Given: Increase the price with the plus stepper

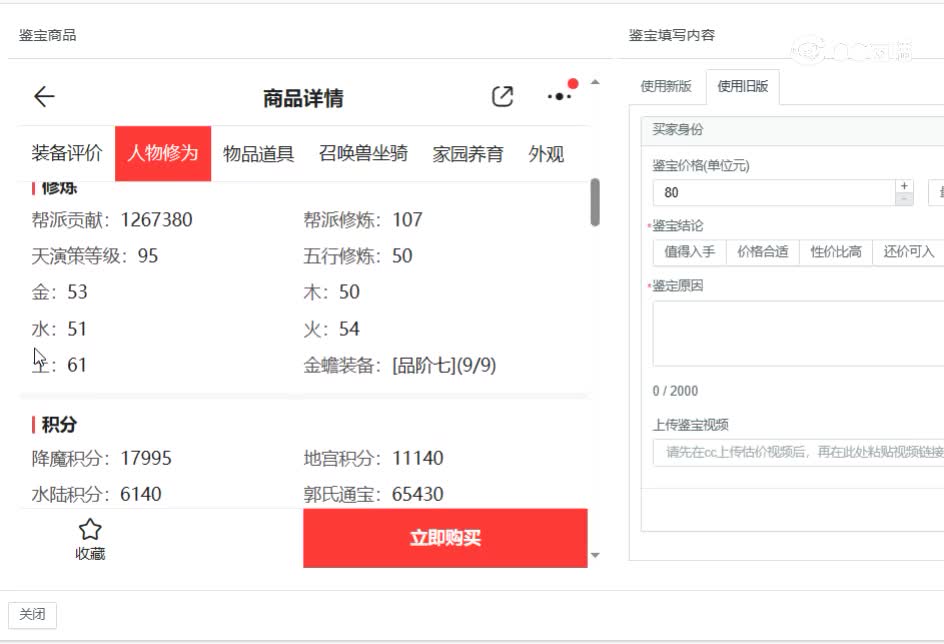Looking at the screenshot, I should tap(903, 186).
